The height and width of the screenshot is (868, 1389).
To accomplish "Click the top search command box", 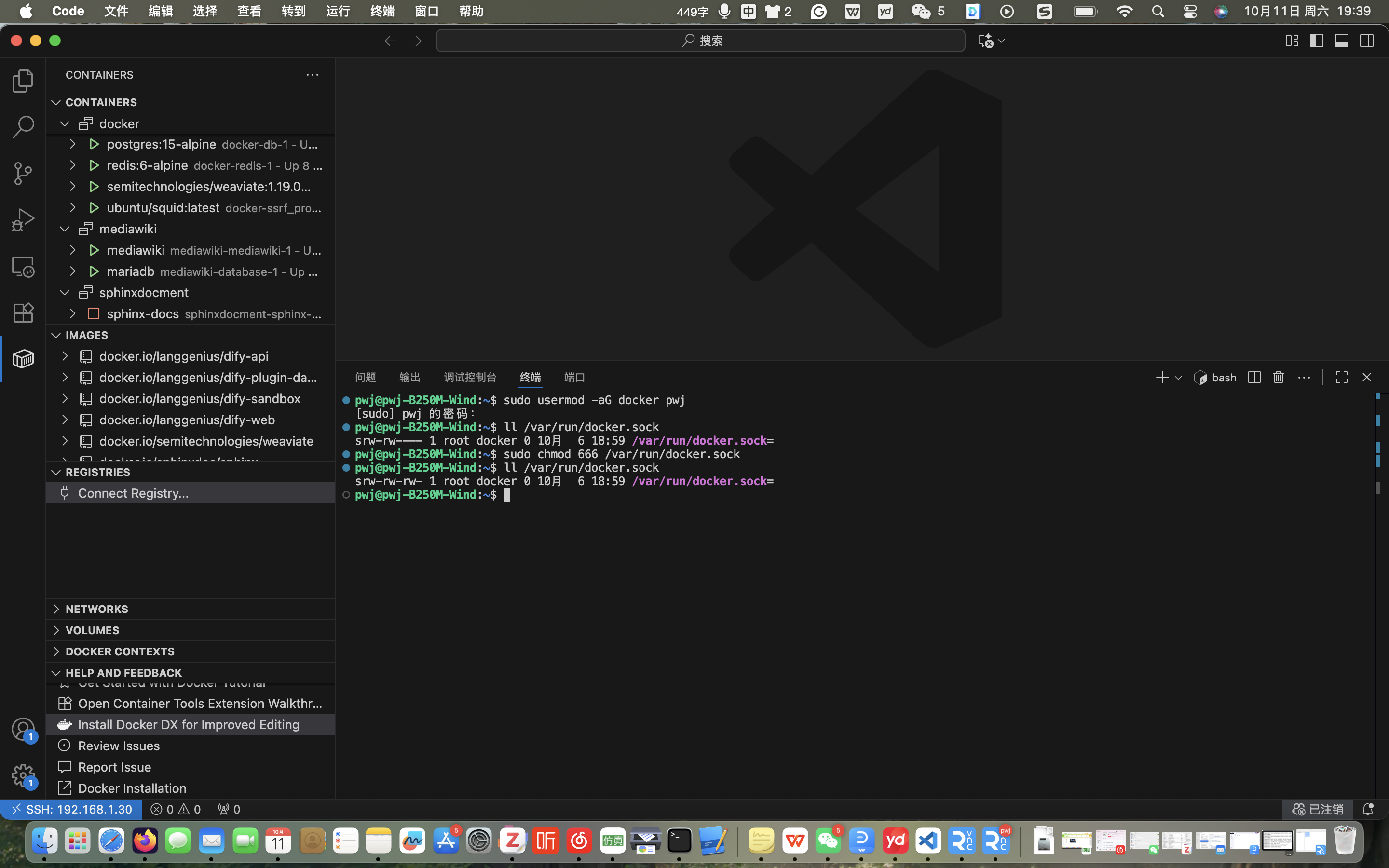I will [x=700, y=41].
